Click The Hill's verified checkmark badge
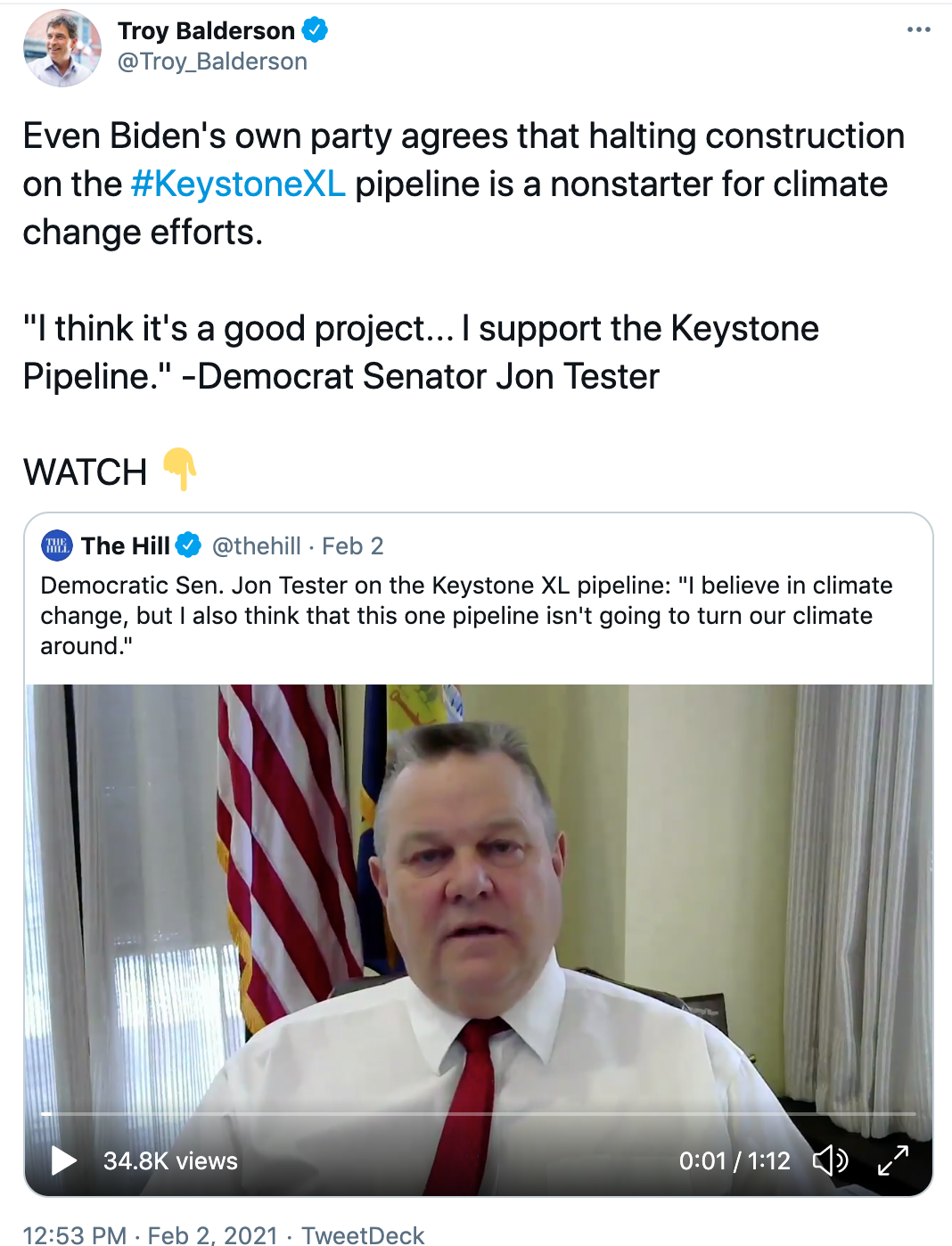 point(188,545)
